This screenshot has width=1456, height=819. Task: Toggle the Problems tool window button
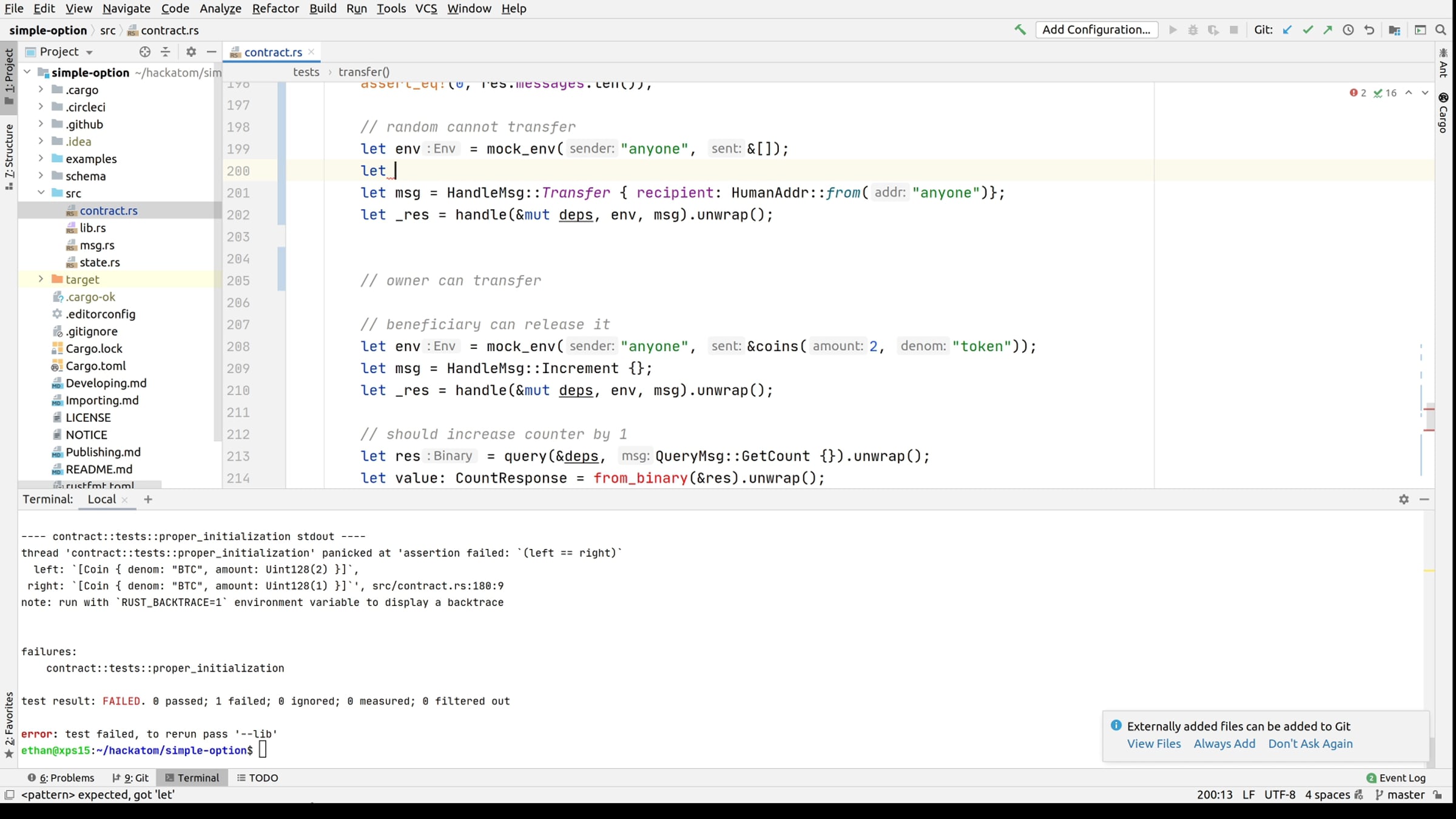(61, 778)
